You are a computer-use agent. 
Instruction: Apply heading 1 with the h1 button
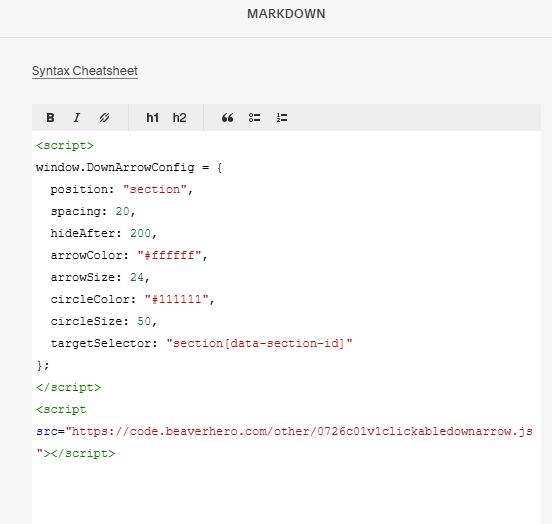click(152, 118)
